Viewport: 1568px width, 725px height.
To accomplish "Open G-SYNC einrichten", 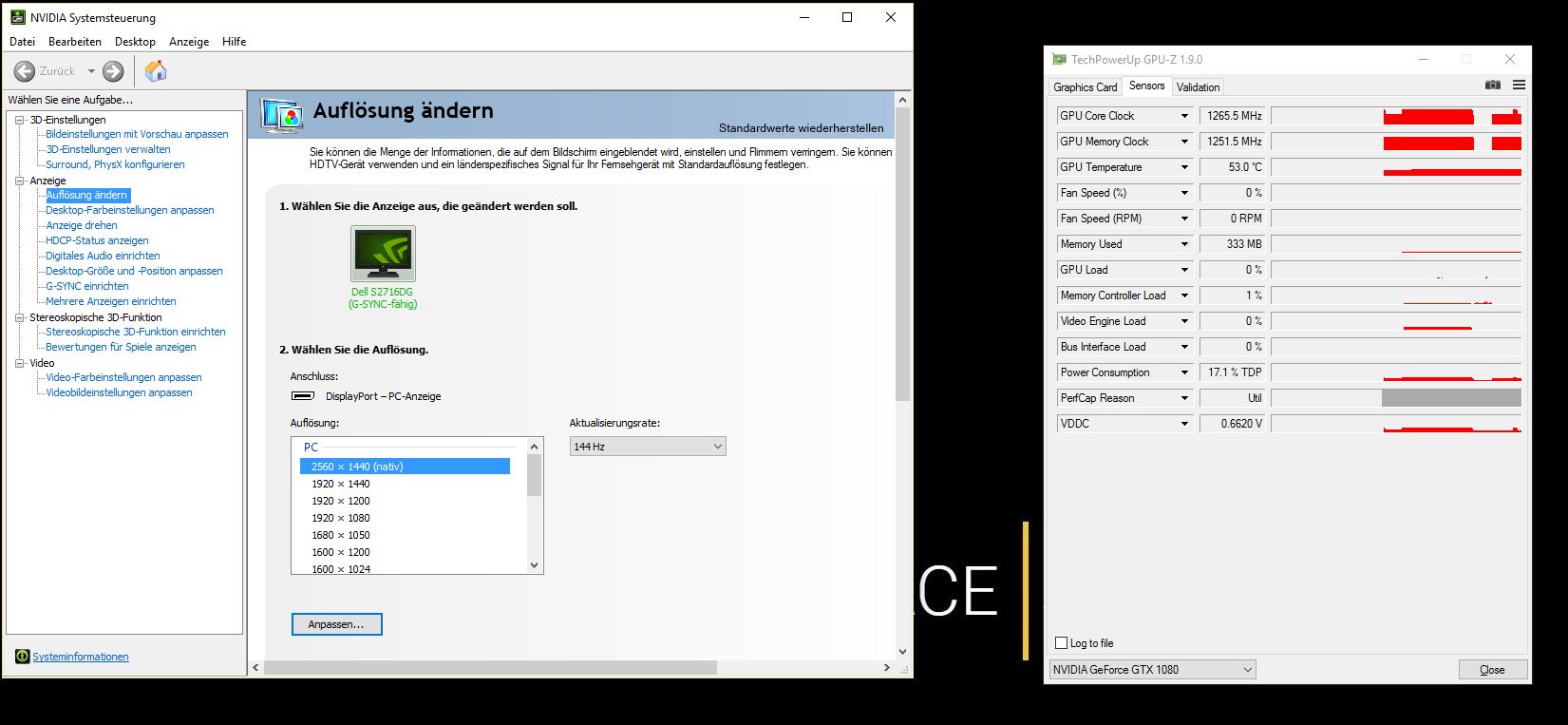I will [x=87, y=286].
